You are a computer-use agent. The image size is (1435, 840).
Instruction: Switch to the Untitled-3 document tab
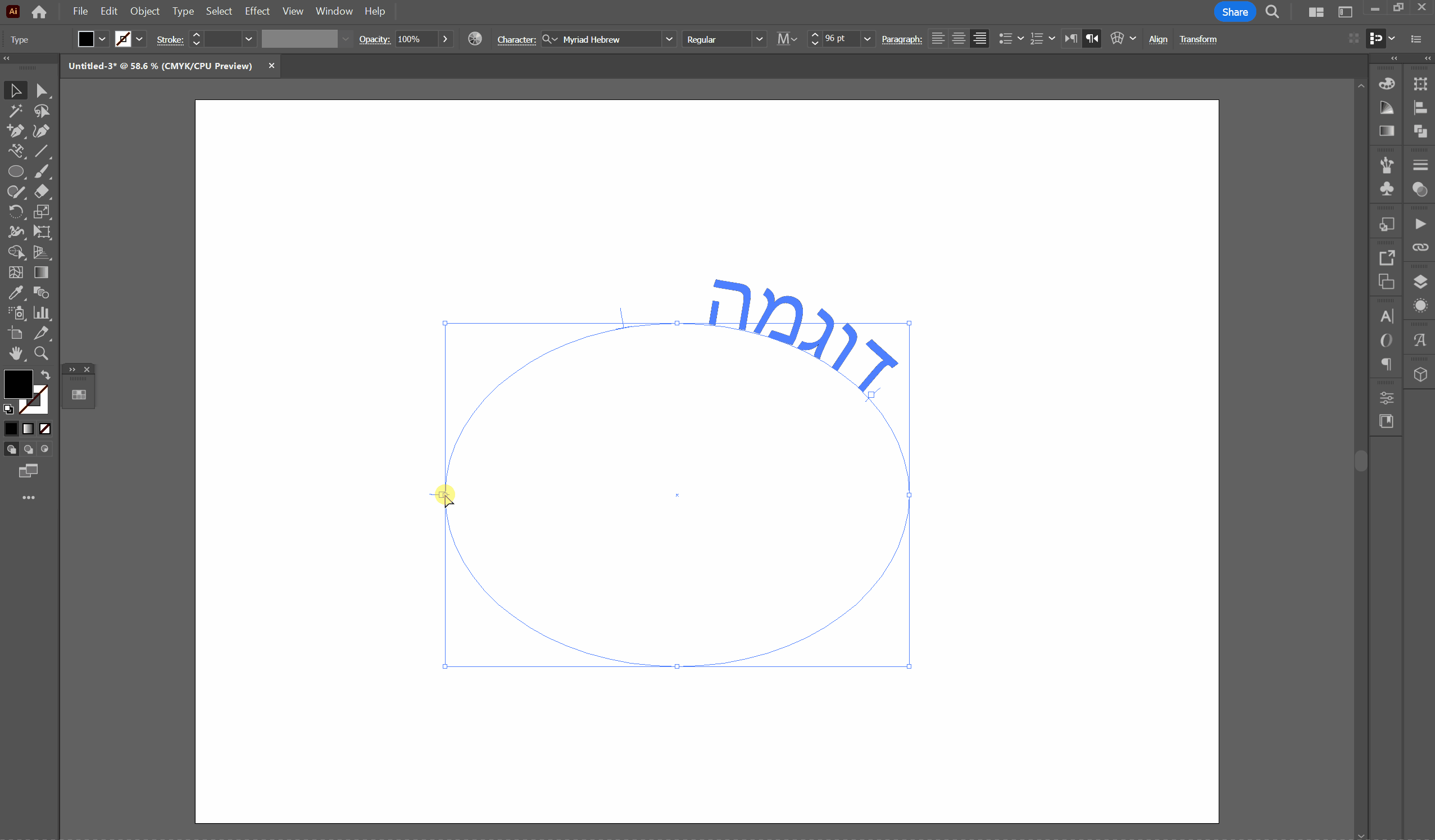click(160, 66)
